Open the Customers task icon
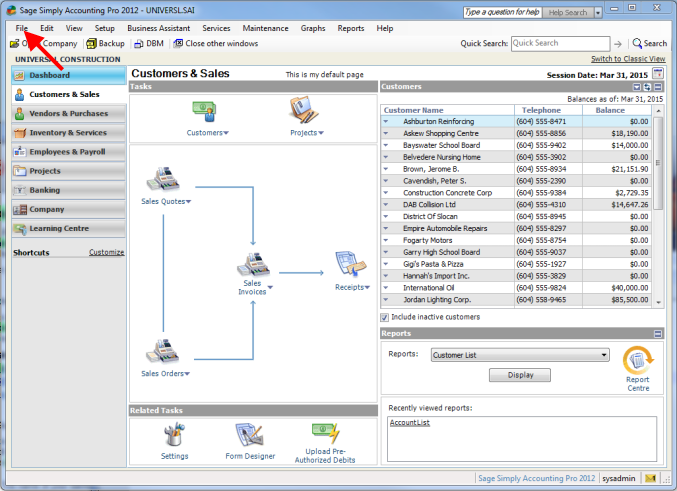Viewport: 677px width, 491px height. [204, 112]
